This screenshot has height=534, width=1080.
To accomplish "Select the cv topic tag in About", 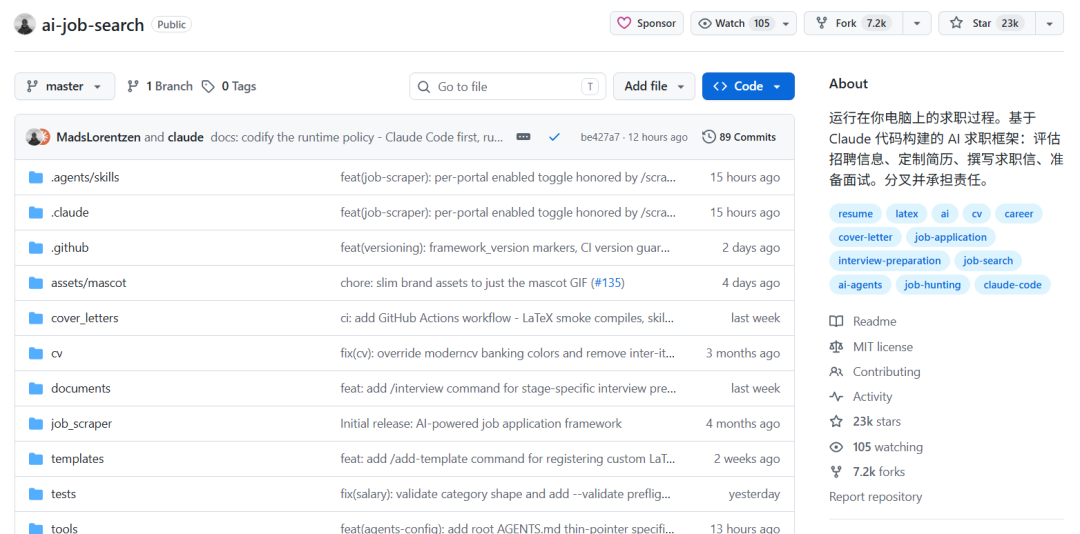I will pos(977,214).
